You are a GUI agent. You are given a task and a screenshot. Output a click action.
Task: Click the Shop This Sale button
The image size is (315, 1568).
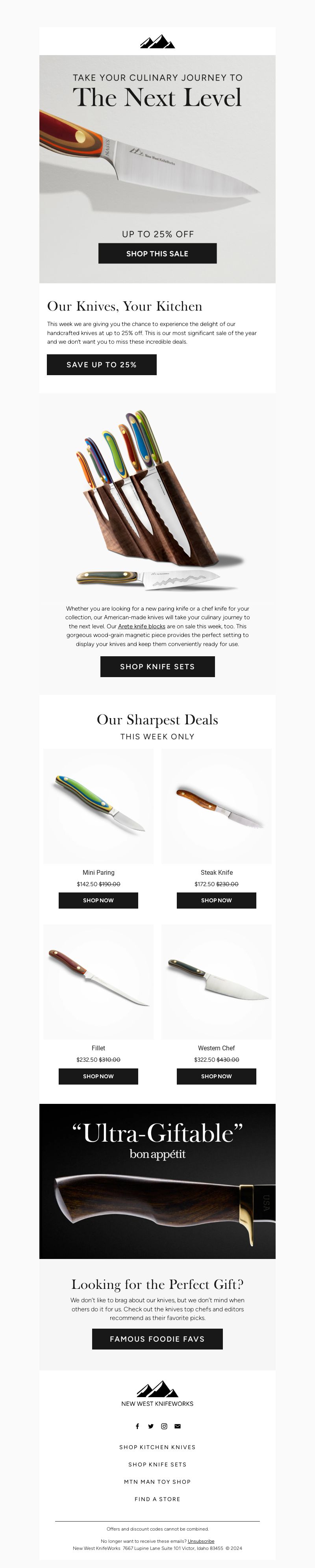tap(157, 253)
